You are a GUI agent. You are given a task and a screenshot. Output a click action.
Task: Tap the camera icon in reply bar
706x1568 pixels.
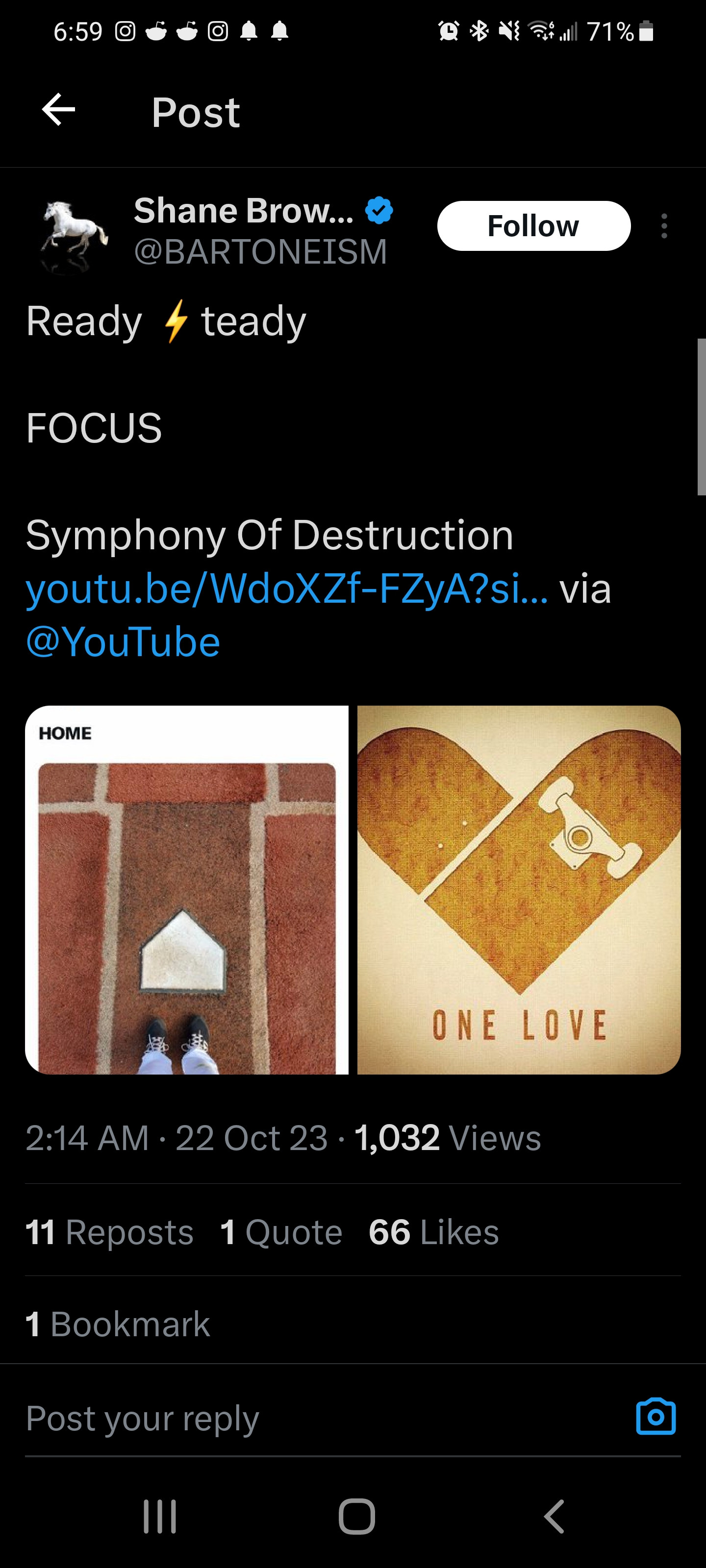click(656, 1417)
